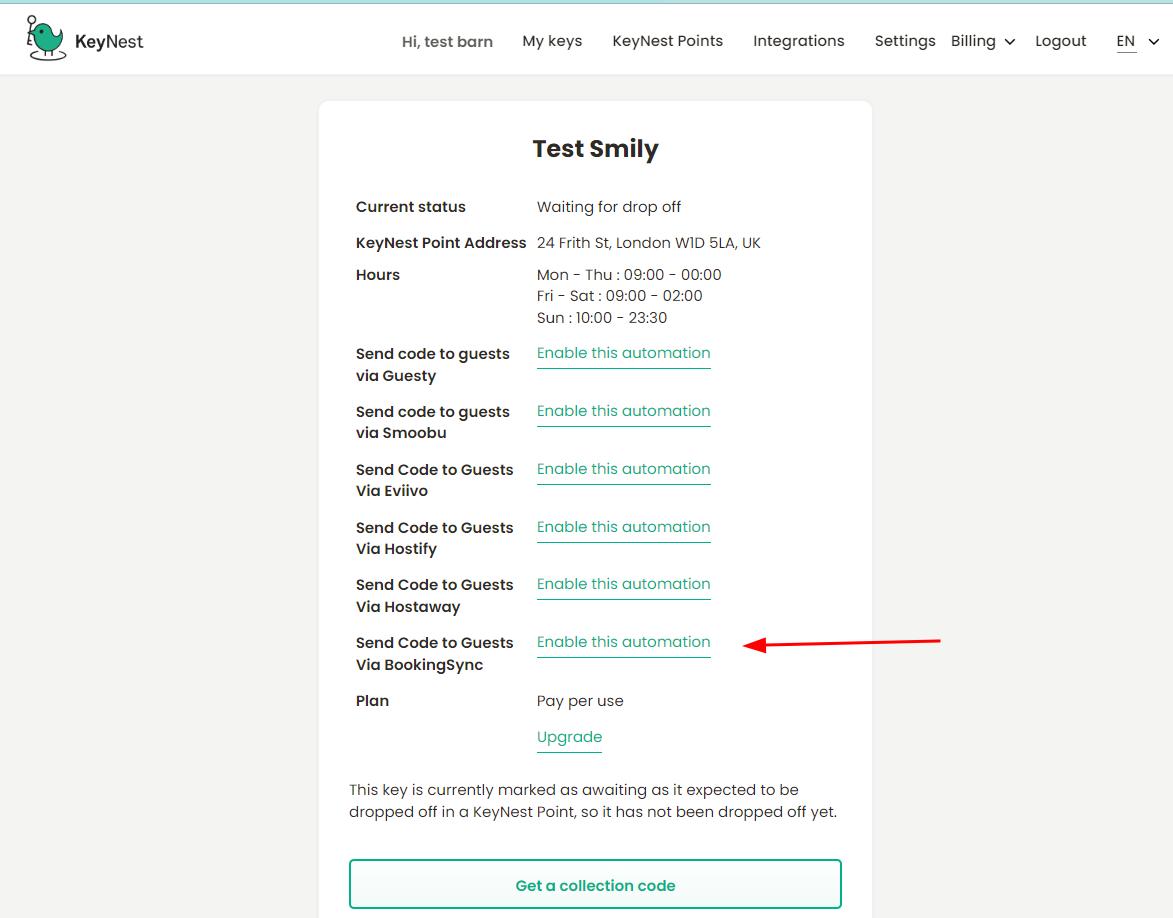Viewport: 1173px width, 918px height.
Task: Click the address 24 Frith St, London
Action: (648, 243)
